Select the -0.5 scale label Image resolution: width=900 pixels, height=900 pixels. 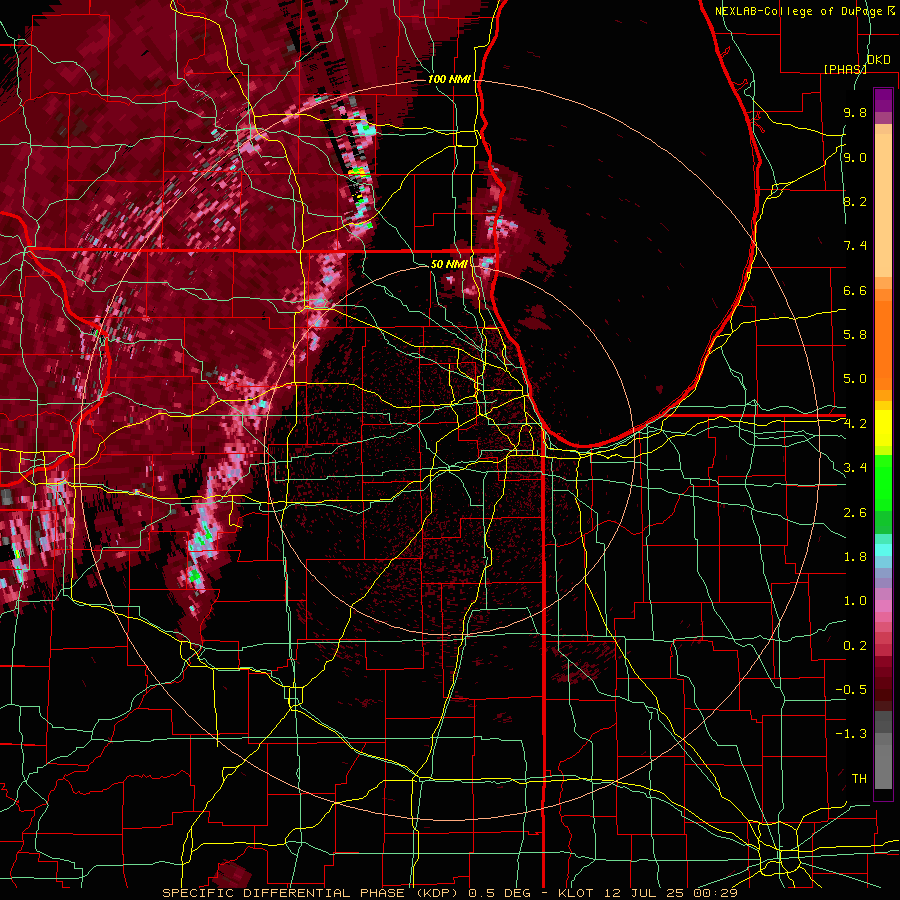[x=851, y=690]
